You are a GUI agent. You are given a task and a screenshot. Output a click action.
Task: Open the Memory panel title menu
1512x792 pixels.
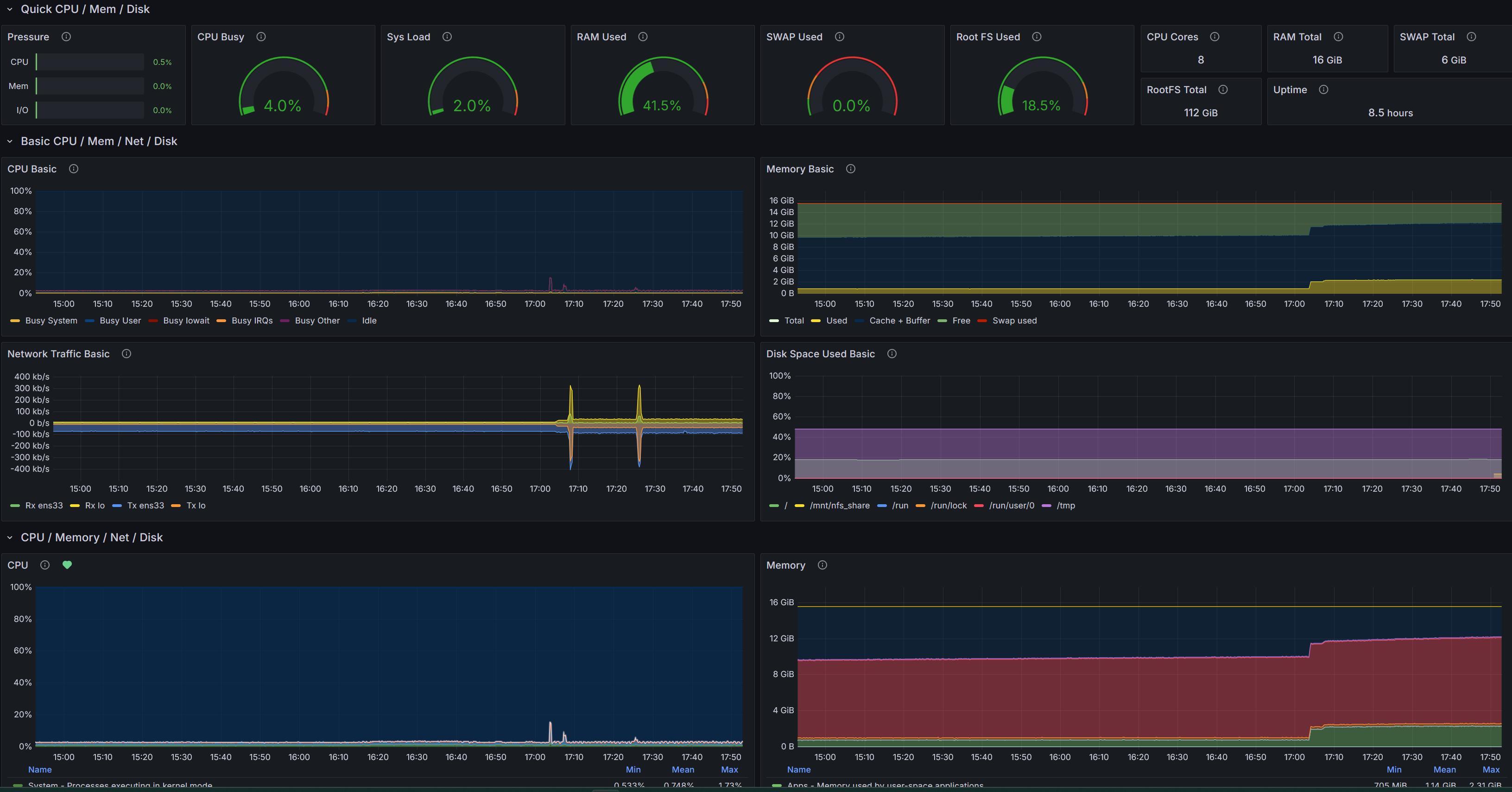tap(785, 565)
